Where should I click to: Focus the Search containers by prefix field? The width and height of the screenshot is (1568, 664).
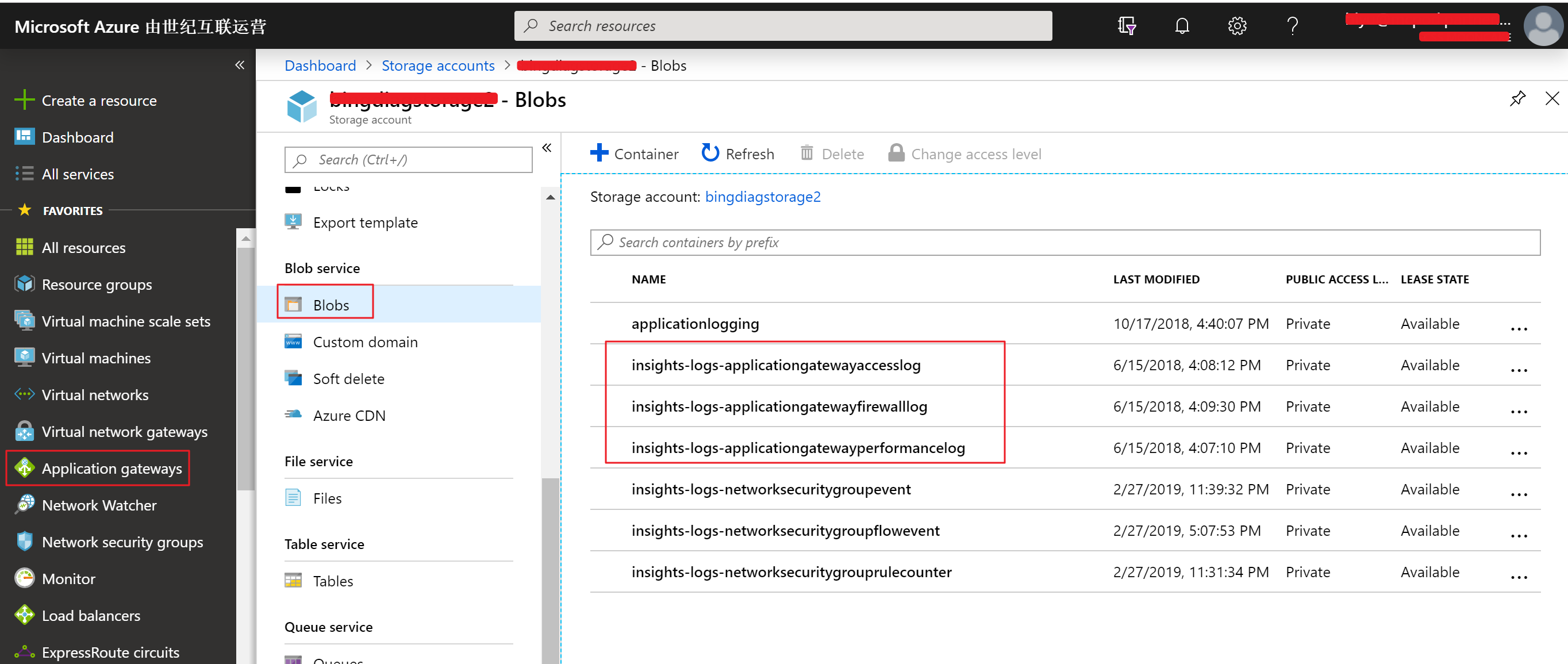tap(1065, 242)
